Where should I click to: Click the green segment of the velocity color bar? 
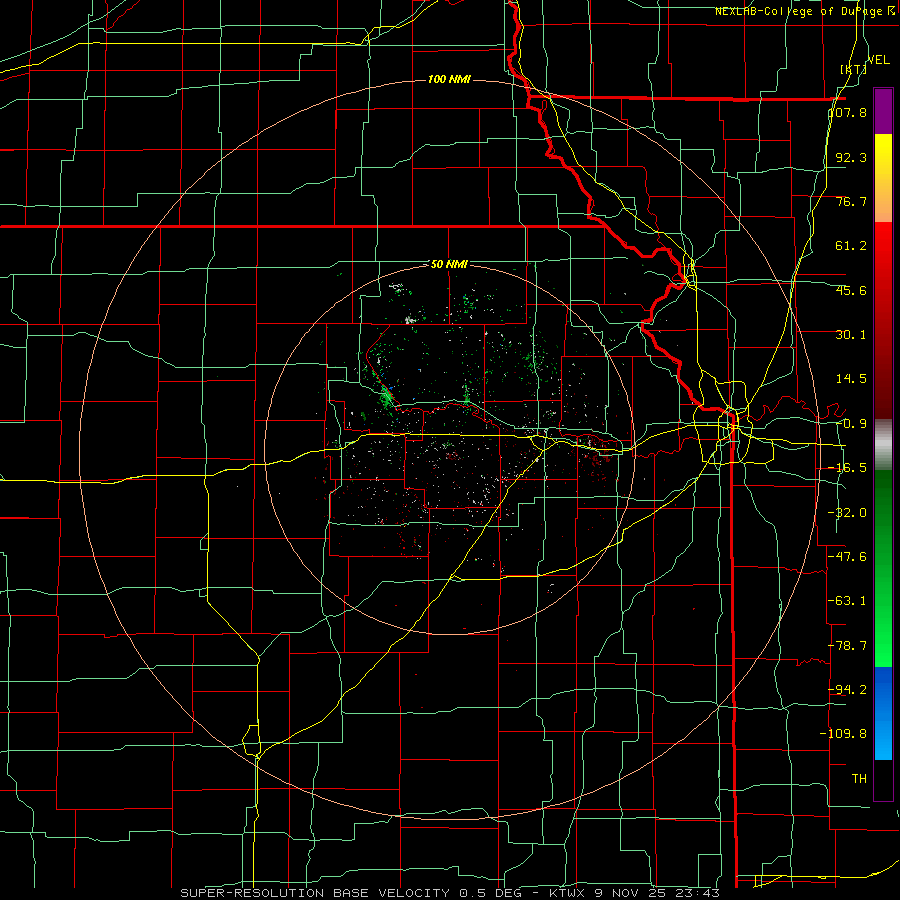click(x=883, y=568)
